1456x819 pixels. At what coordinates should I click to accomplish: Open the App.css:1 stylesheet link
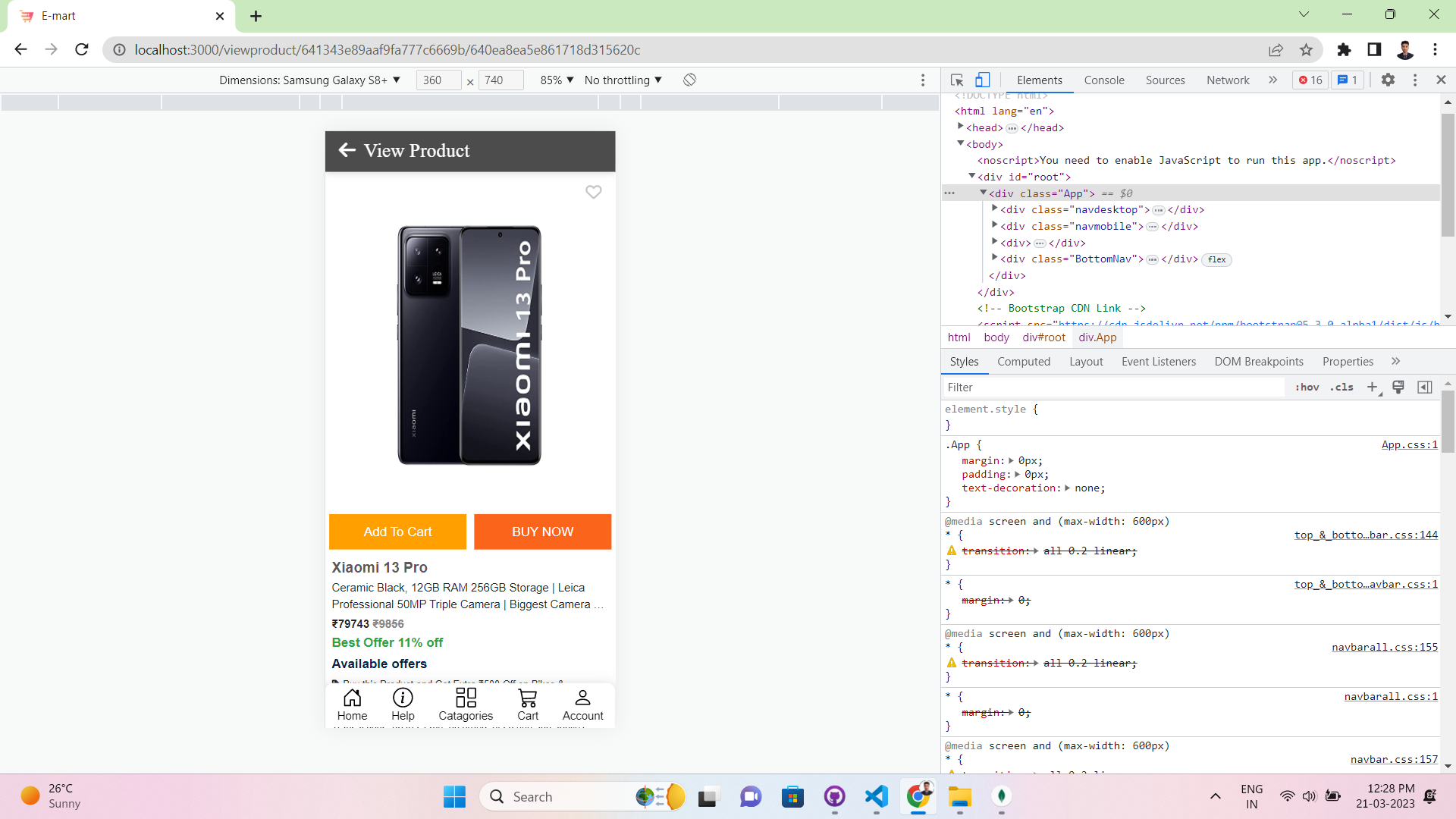pyautogui.click(x=1409, y=444)
